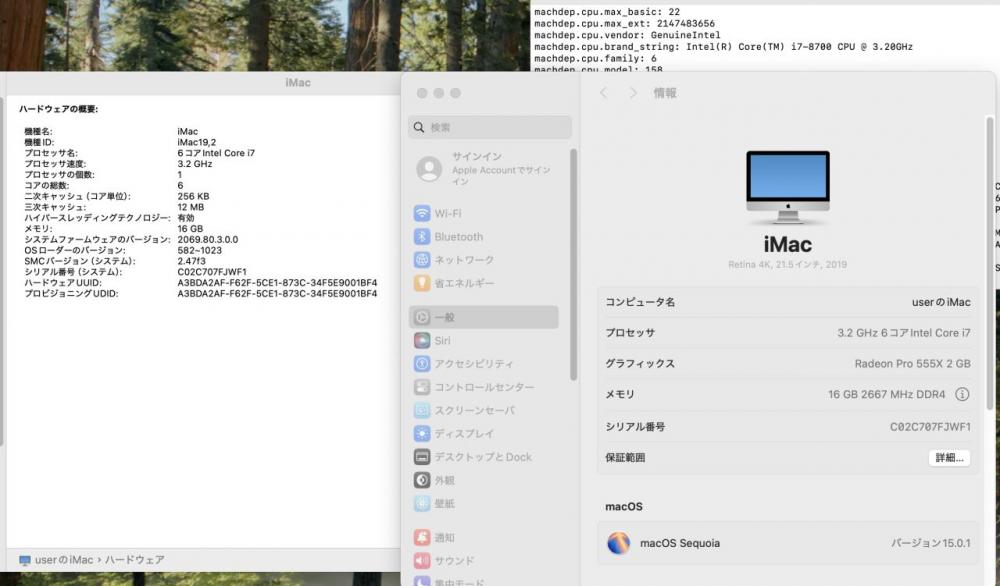The image size is (1000, 586).
Task: Click iMac19,2 model ID in System Information
Action: [x=196, y=142]
